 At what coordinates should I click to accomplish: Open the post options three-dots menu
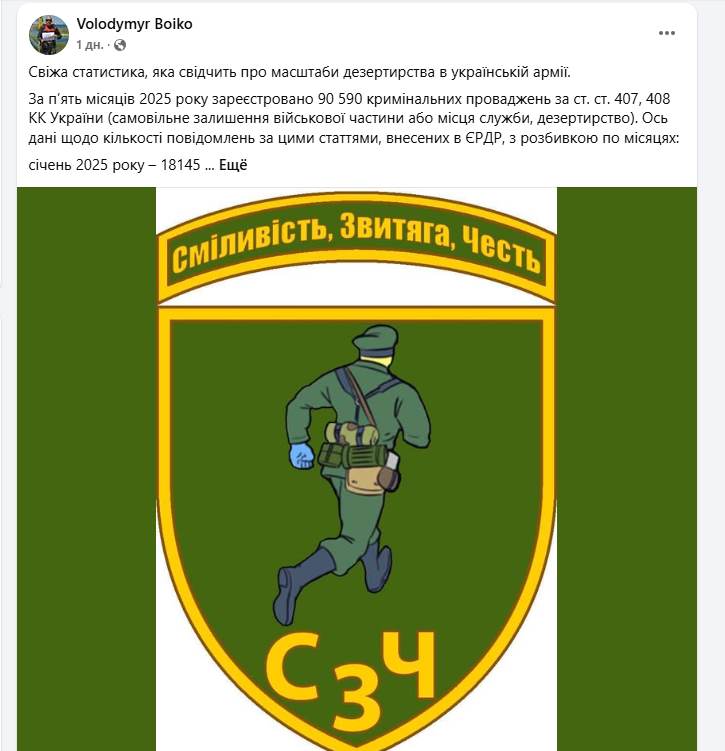[x=667, y=33]
